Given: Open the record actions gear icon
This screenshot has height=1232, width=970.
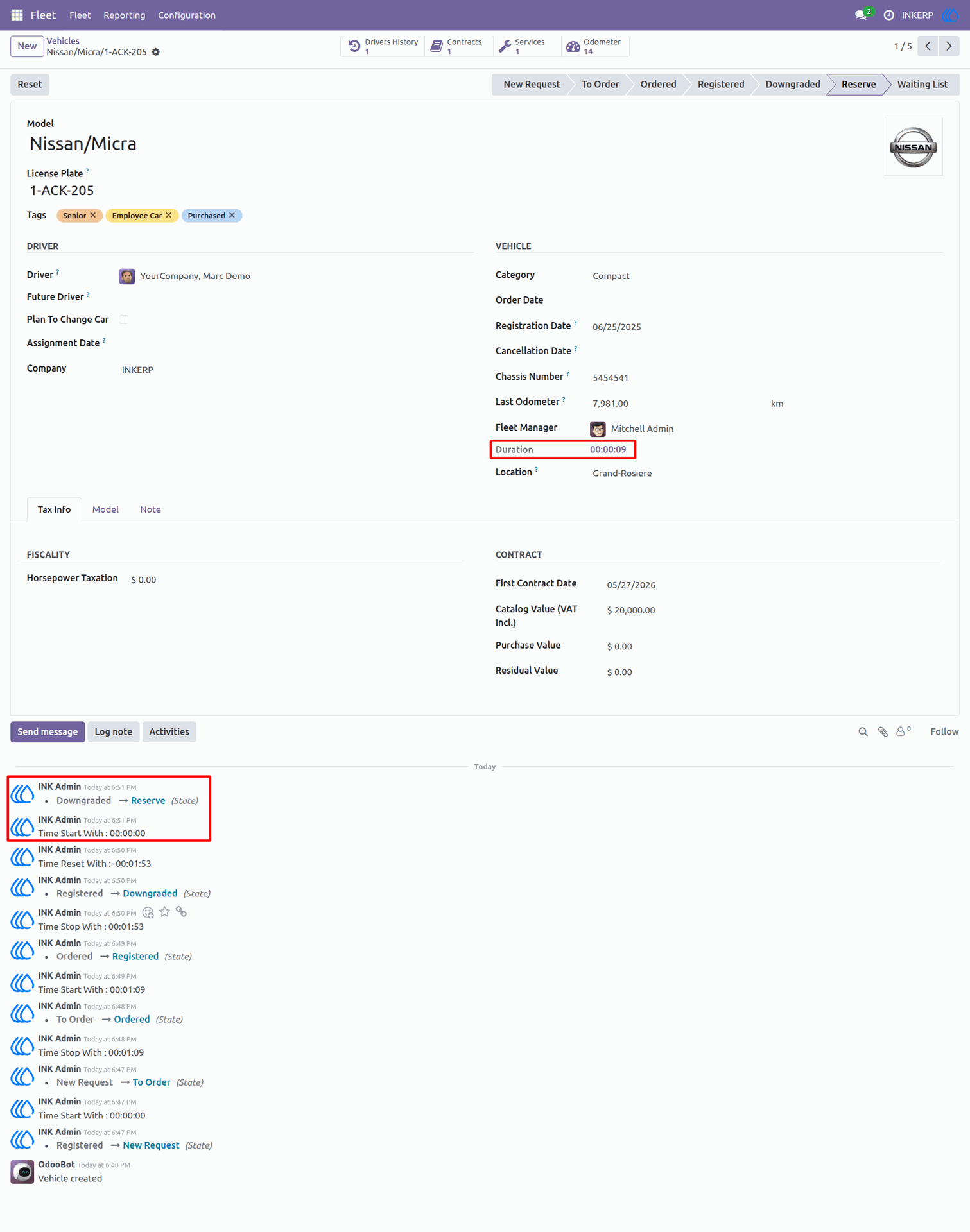Looking at the screenshot, I should click(156, 52).
